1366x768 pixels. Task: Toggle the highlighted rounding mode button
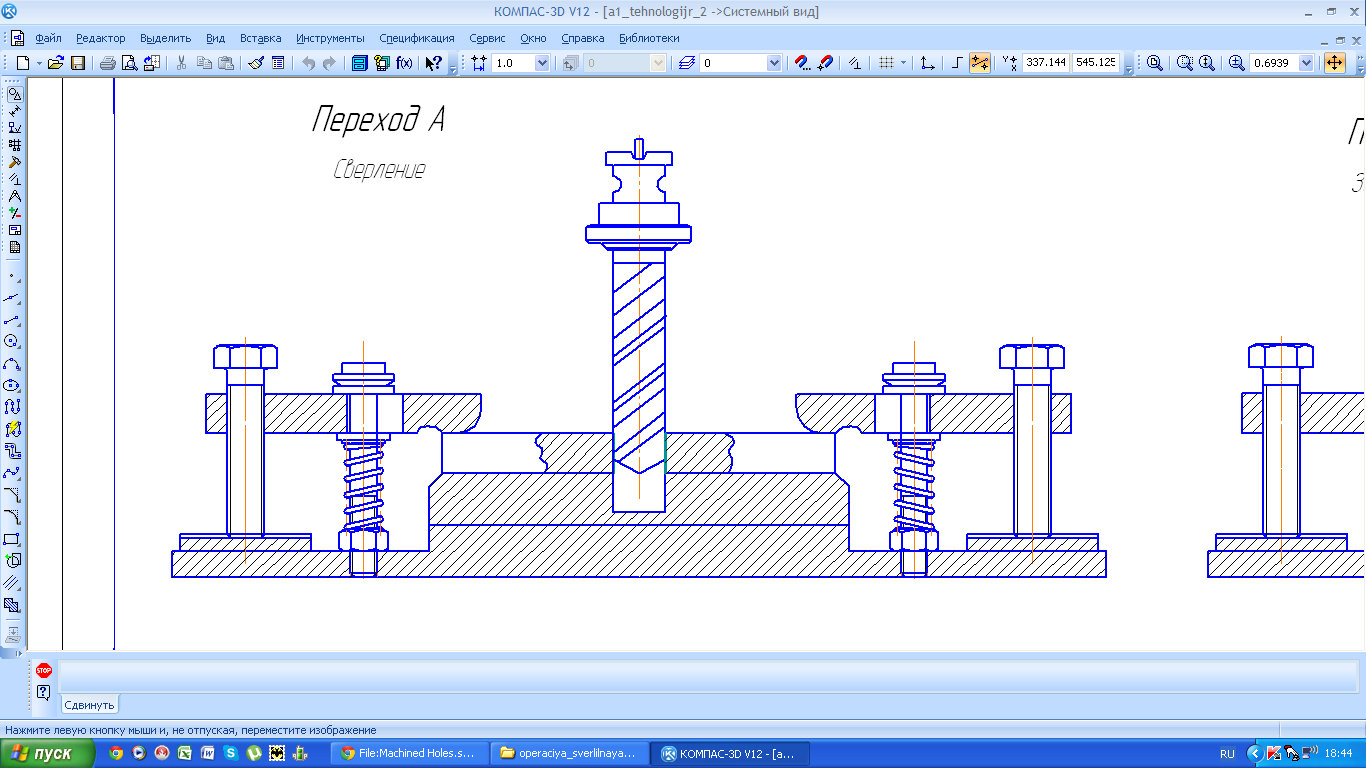(979, 63)
